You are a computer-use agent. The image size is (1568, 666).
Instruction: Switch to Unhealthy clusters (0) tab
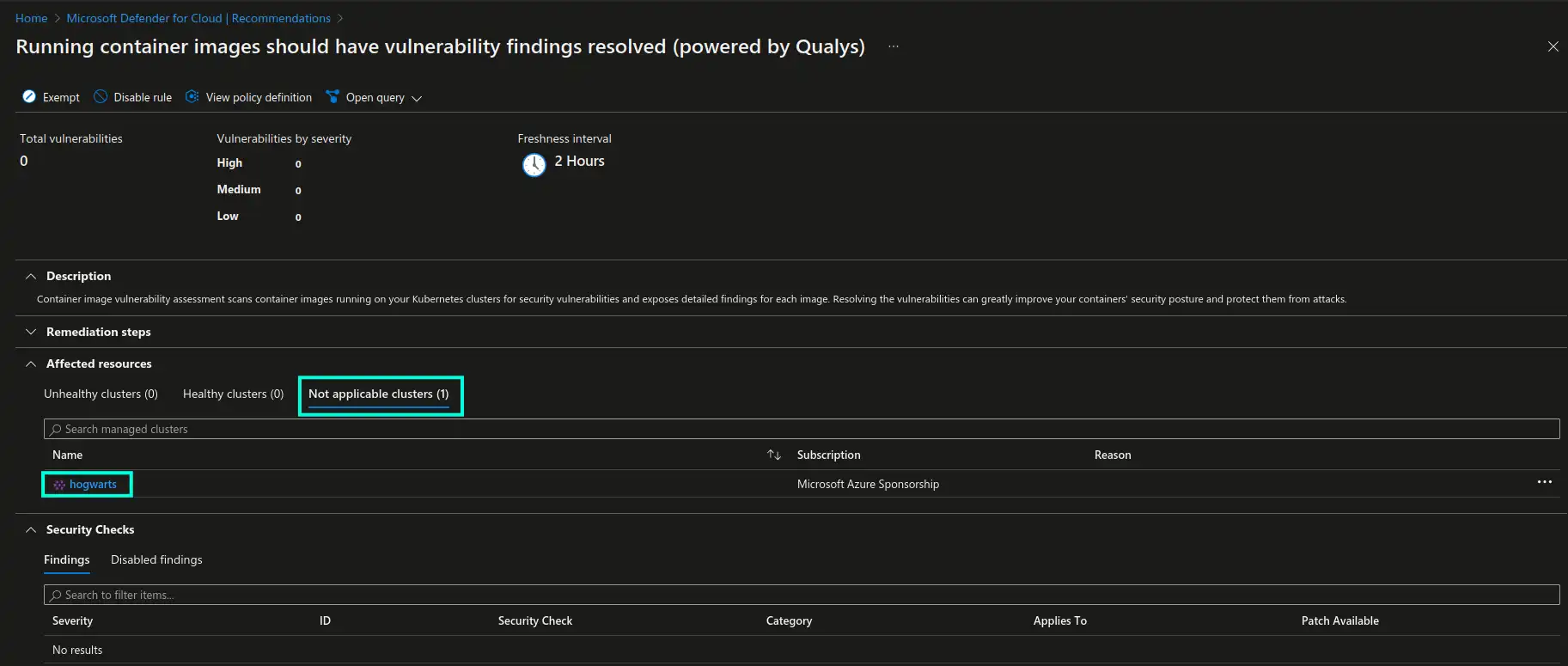coord(101,394)
